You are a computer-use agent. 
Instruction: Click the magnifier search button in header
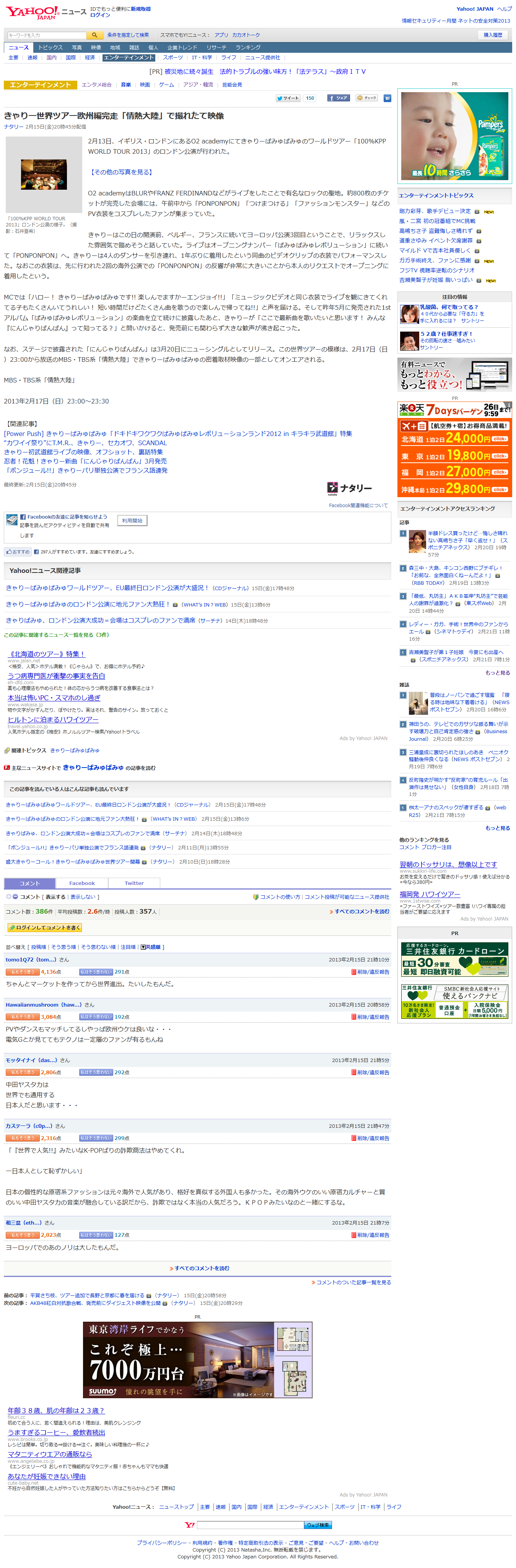tap(94, 35)
